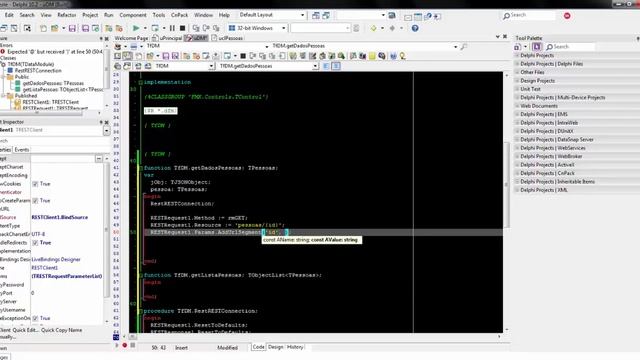
Task: Click the error entry "Expected '@' but received"
Action: tap(55, 52)
